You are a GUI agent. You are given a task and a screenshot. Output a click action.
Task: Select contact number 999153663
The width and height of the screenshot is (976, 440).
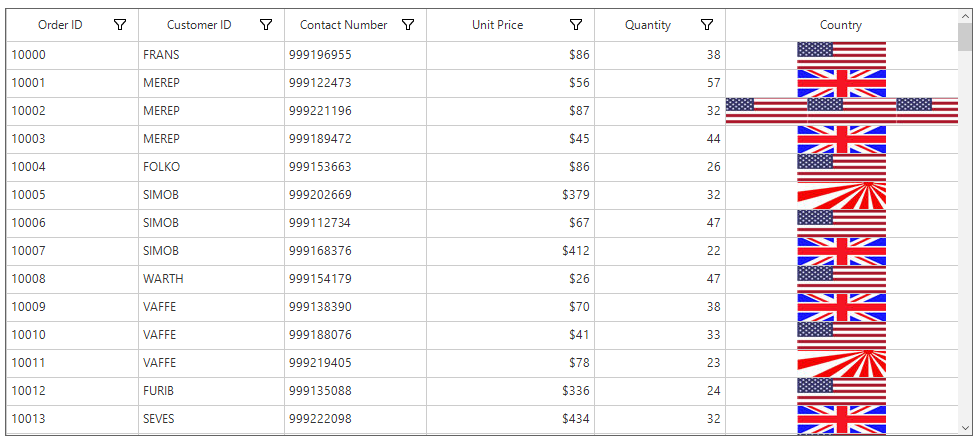tap(355, 167)
